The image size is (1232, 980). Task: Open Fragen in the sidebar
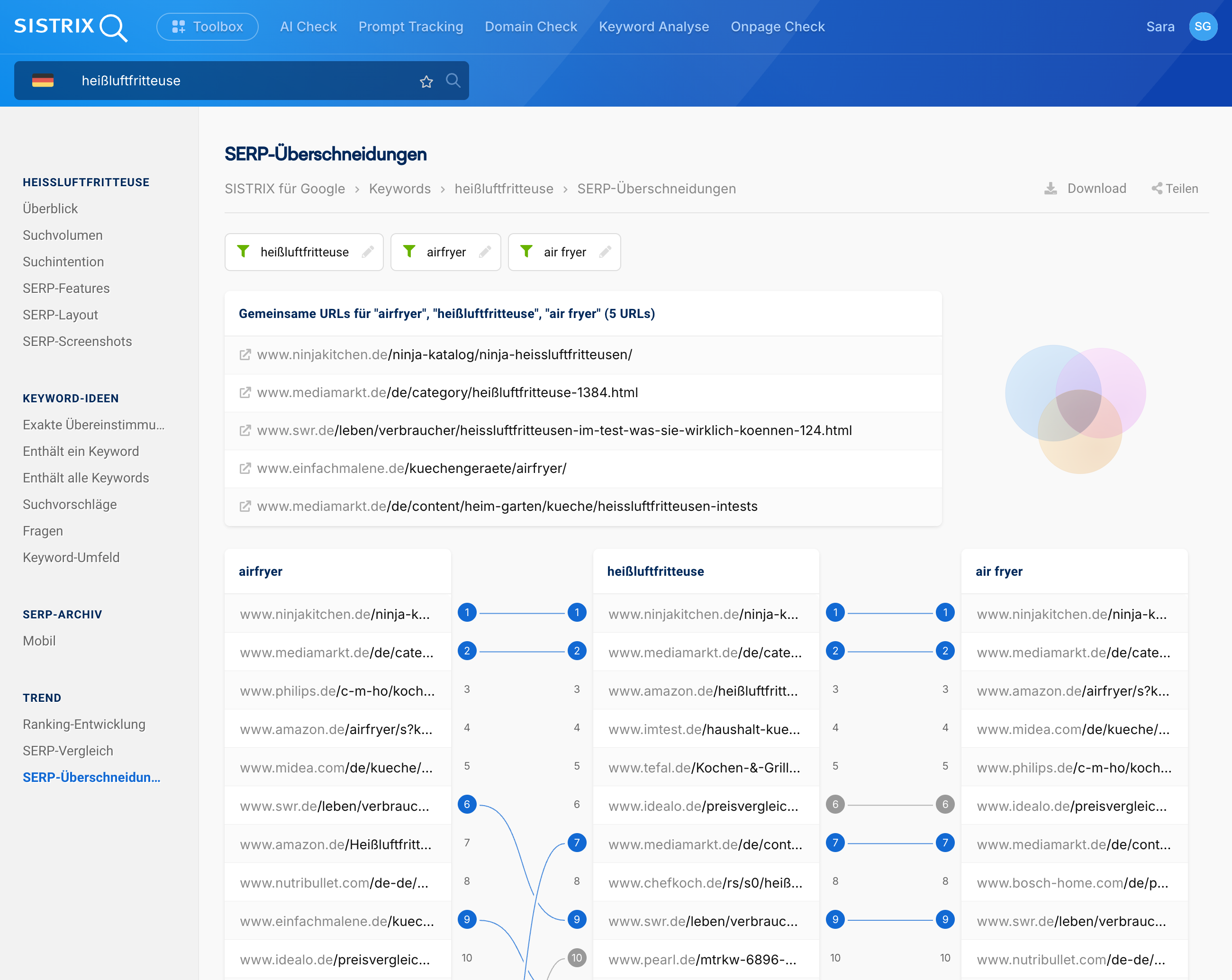[43, 531]
